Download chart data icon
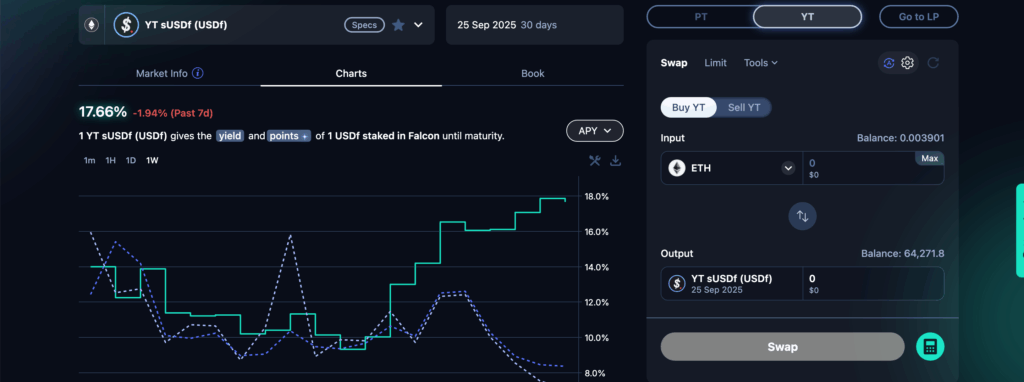This screenshot has width=1024, height=382. pyautogui.click(x=615, y=161)
